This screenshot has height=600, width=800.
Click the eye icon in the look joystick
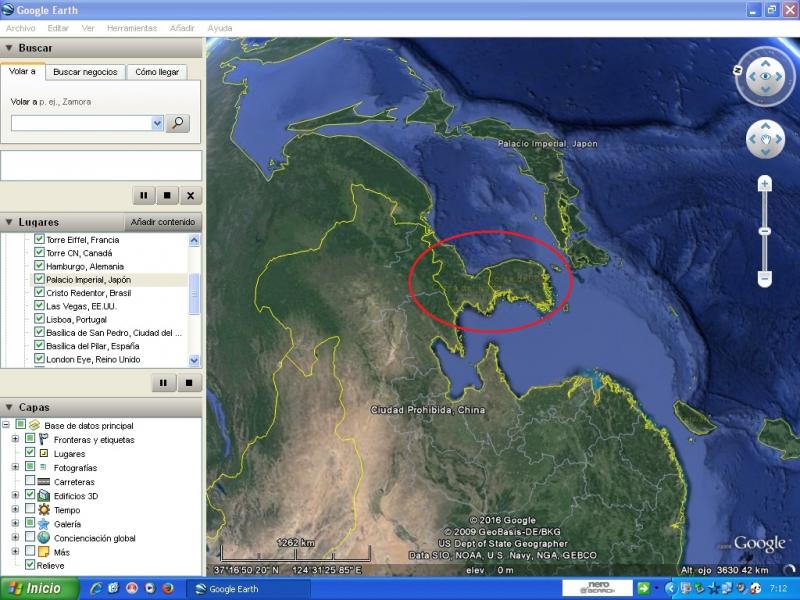[x=765, y=77]
